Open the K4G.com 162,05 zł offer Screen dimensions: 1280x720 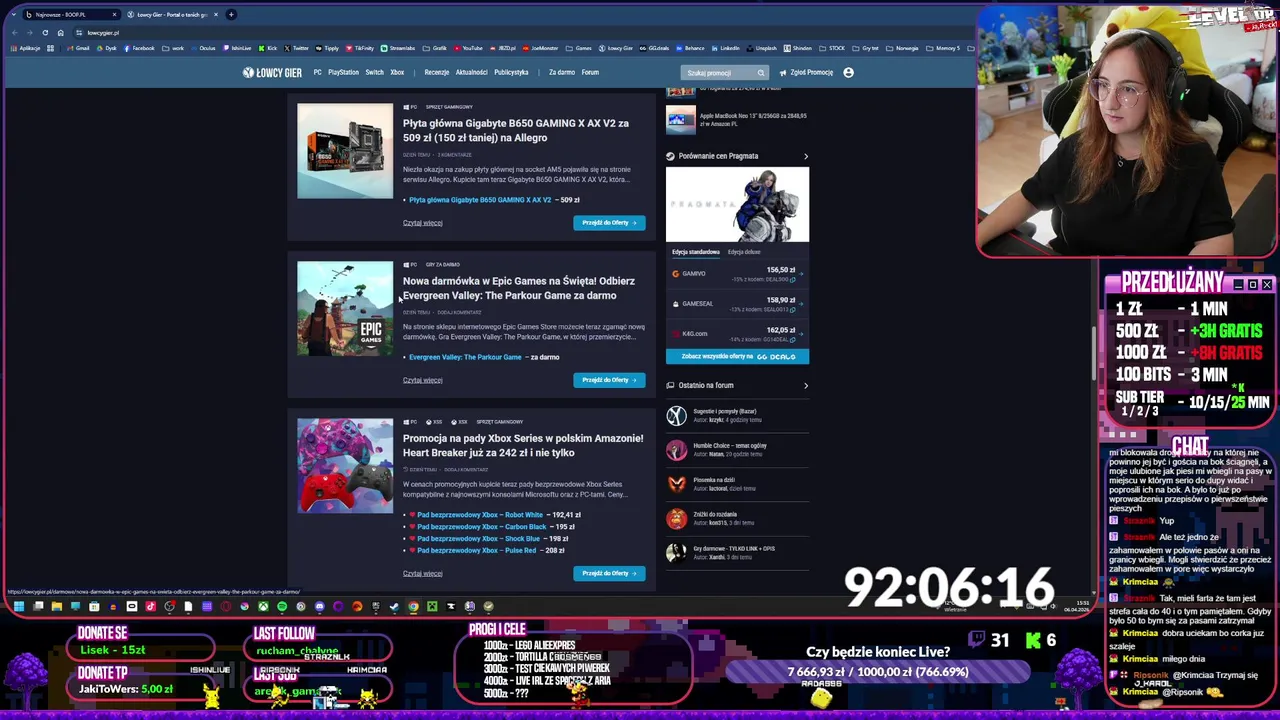coord(737,334)
